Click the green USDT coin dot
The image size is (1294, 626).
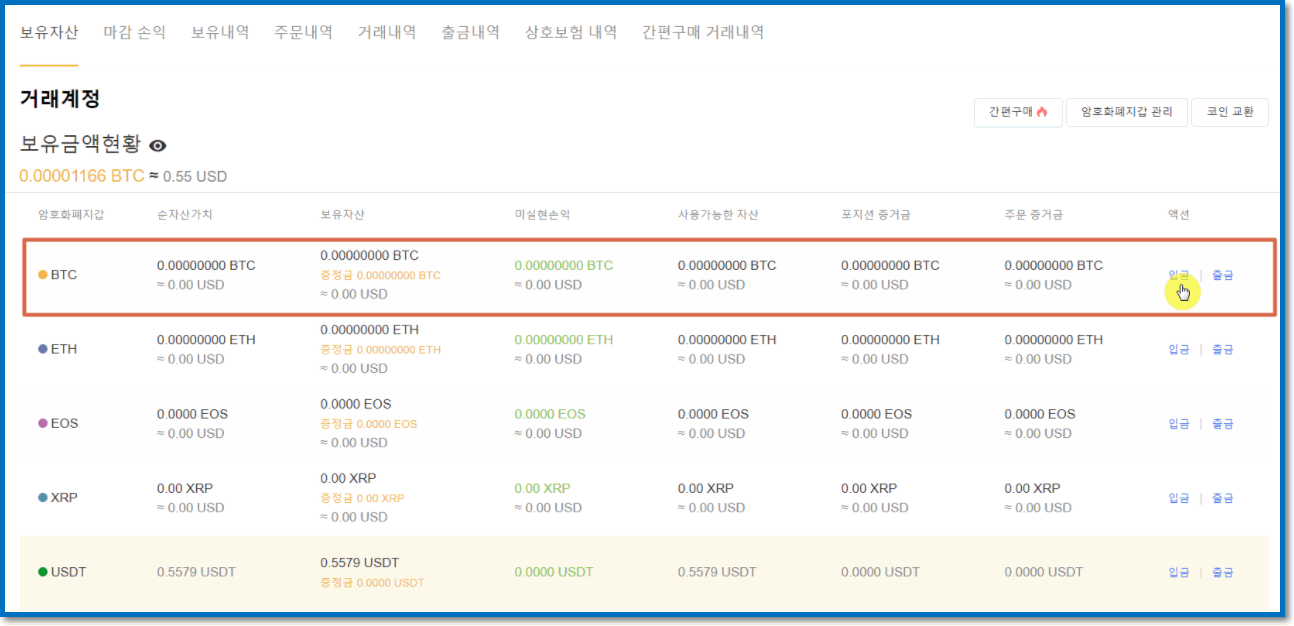tap(42, 572)
